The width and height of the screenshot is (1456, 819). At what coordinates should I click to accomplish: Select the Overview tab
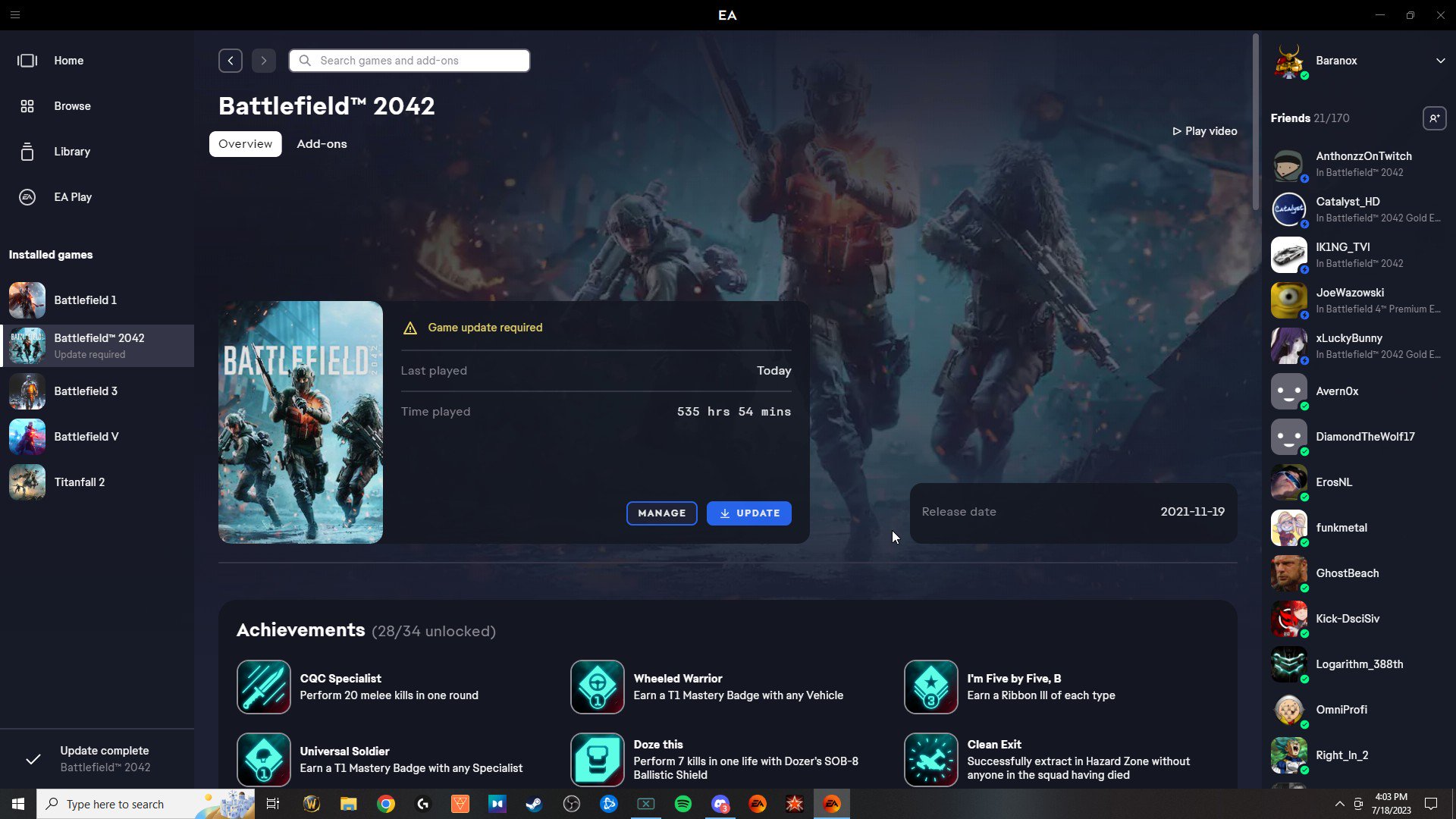(x=244, y=143)
